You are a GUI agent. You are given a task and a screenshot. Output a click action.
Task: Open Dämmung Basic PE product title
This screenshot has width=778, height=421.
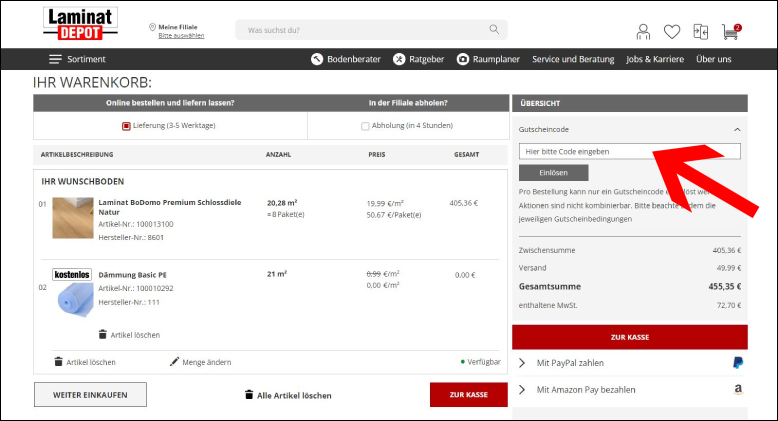click(132, 275)
